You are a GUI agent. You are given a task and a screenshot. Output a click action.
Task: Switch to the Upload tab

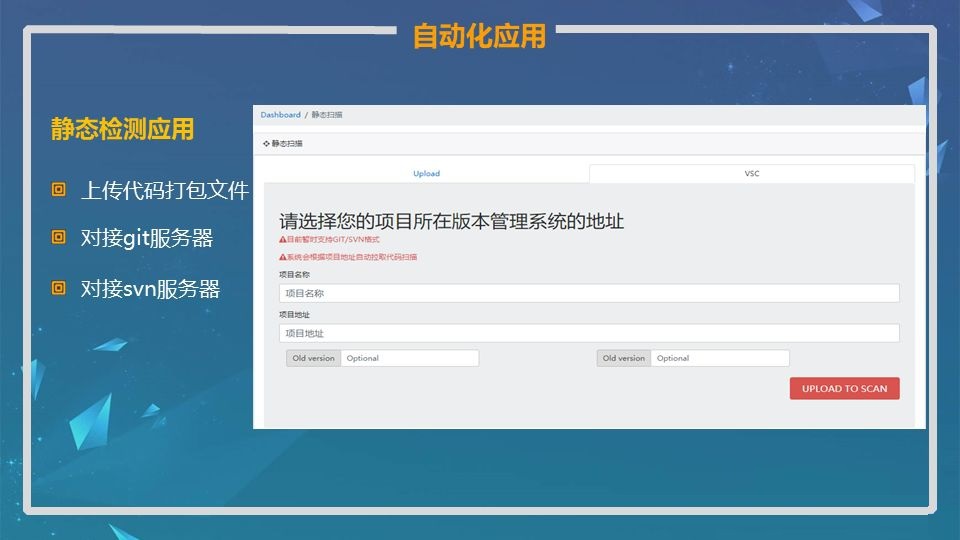426,173
